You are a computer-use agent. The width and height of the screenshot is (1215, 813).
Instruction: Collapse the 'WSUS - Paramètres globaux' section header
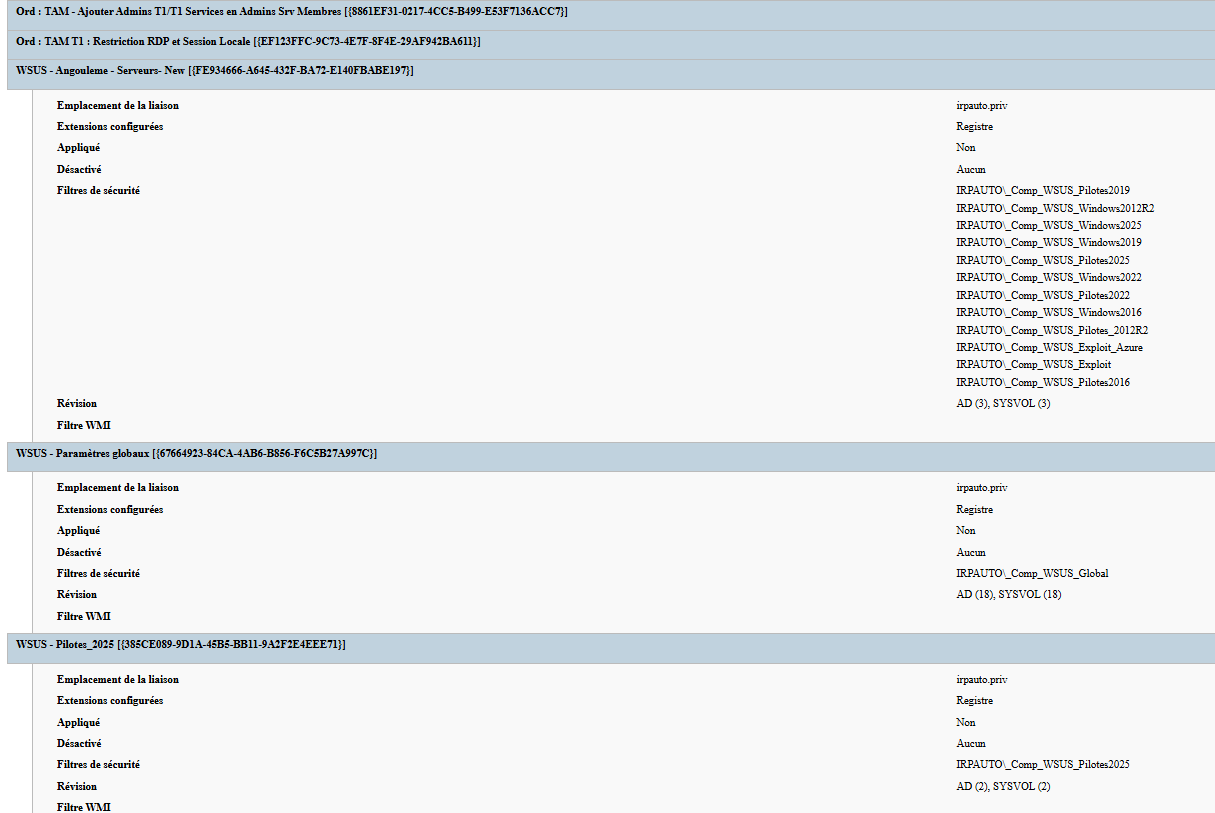611,457
